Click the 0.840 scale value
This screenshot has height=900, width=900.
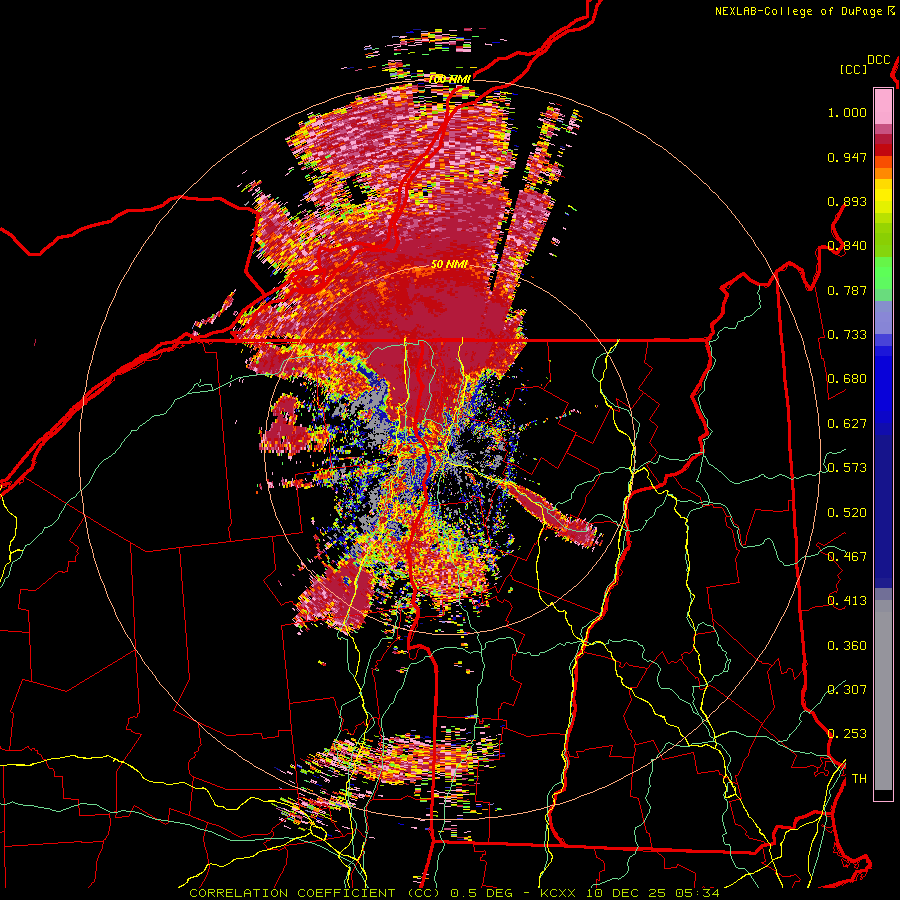[847, 246]
